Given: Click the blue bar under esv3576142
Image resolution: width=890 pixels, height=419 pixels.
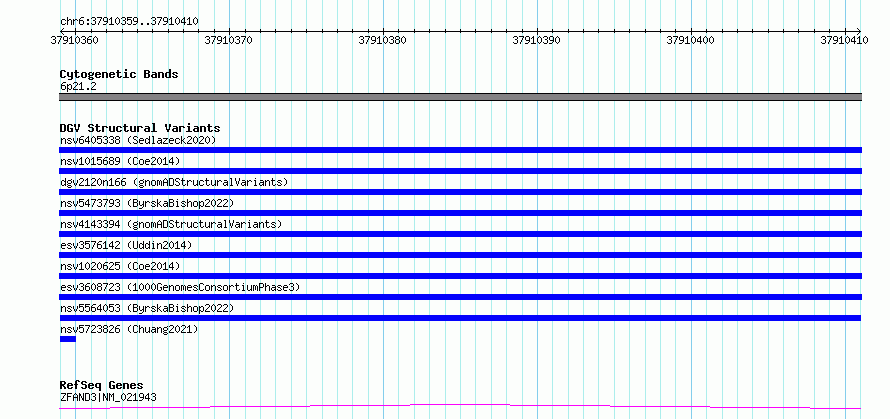Looking at the screenshot, I should click(460, 255).
